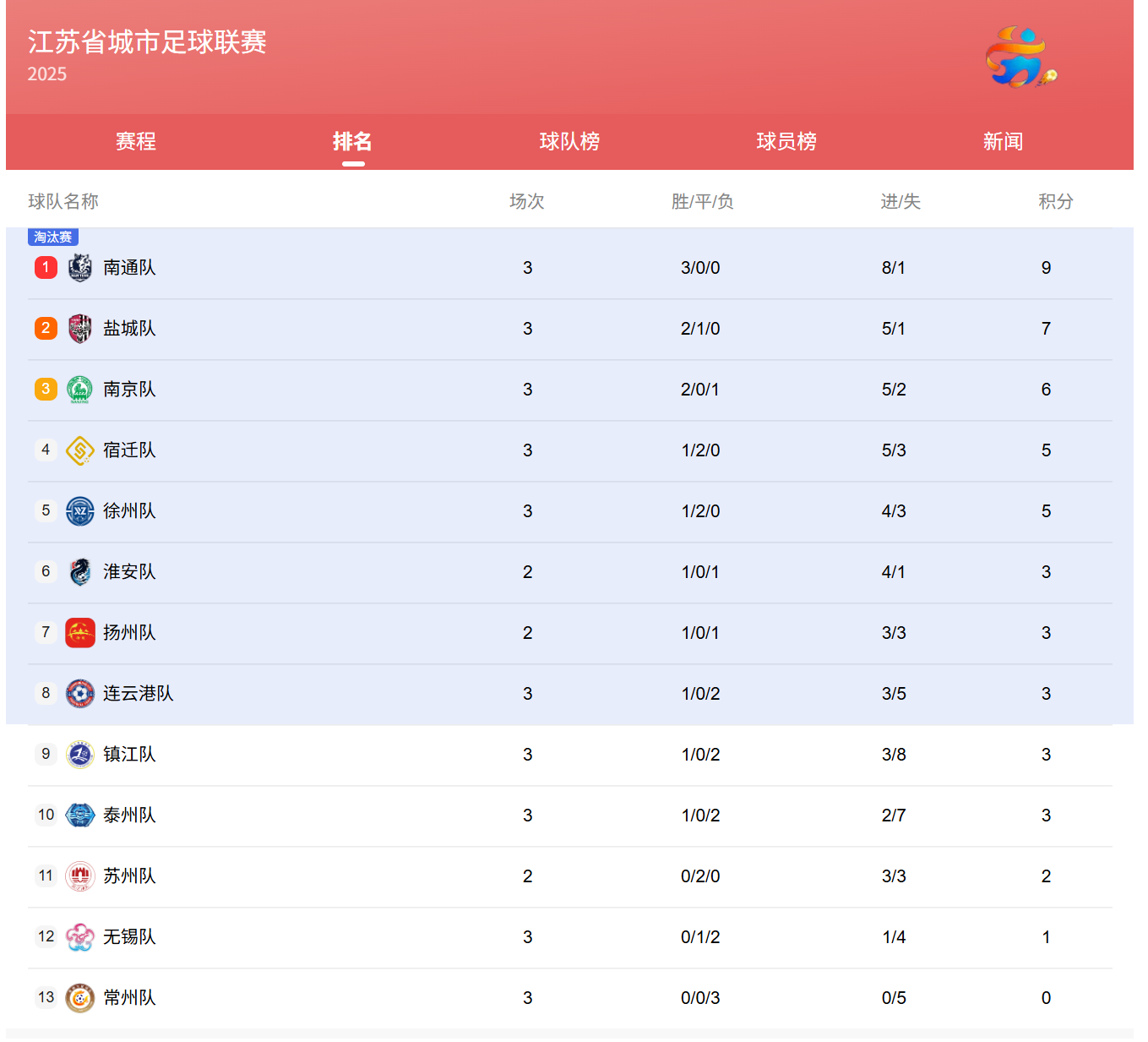1148x1042 pixels.
Task: Switch to the 球队榜 team stats tab
Action: (x=569, y=141)
